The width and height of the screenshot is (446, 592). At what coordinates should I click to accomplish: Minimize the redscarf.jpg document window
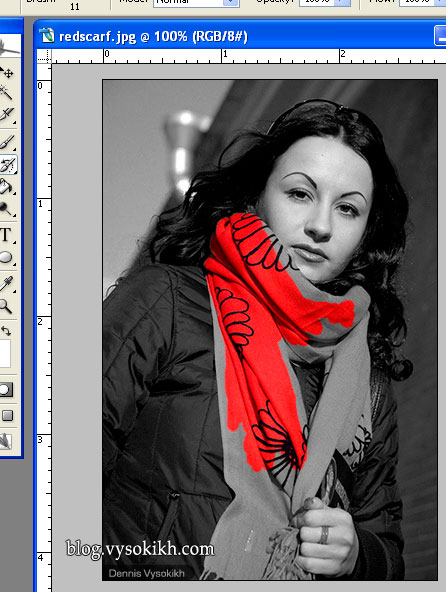tap(440, 35)
